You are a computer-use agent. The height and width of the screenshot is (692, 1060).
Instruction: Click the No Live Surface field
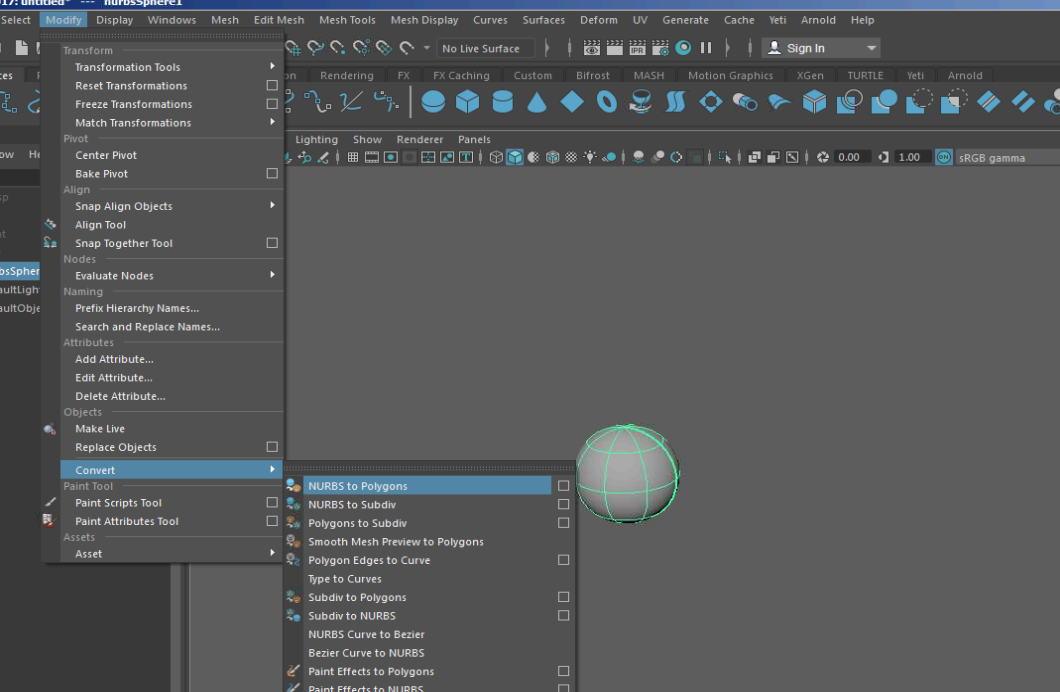coord(484,48)
